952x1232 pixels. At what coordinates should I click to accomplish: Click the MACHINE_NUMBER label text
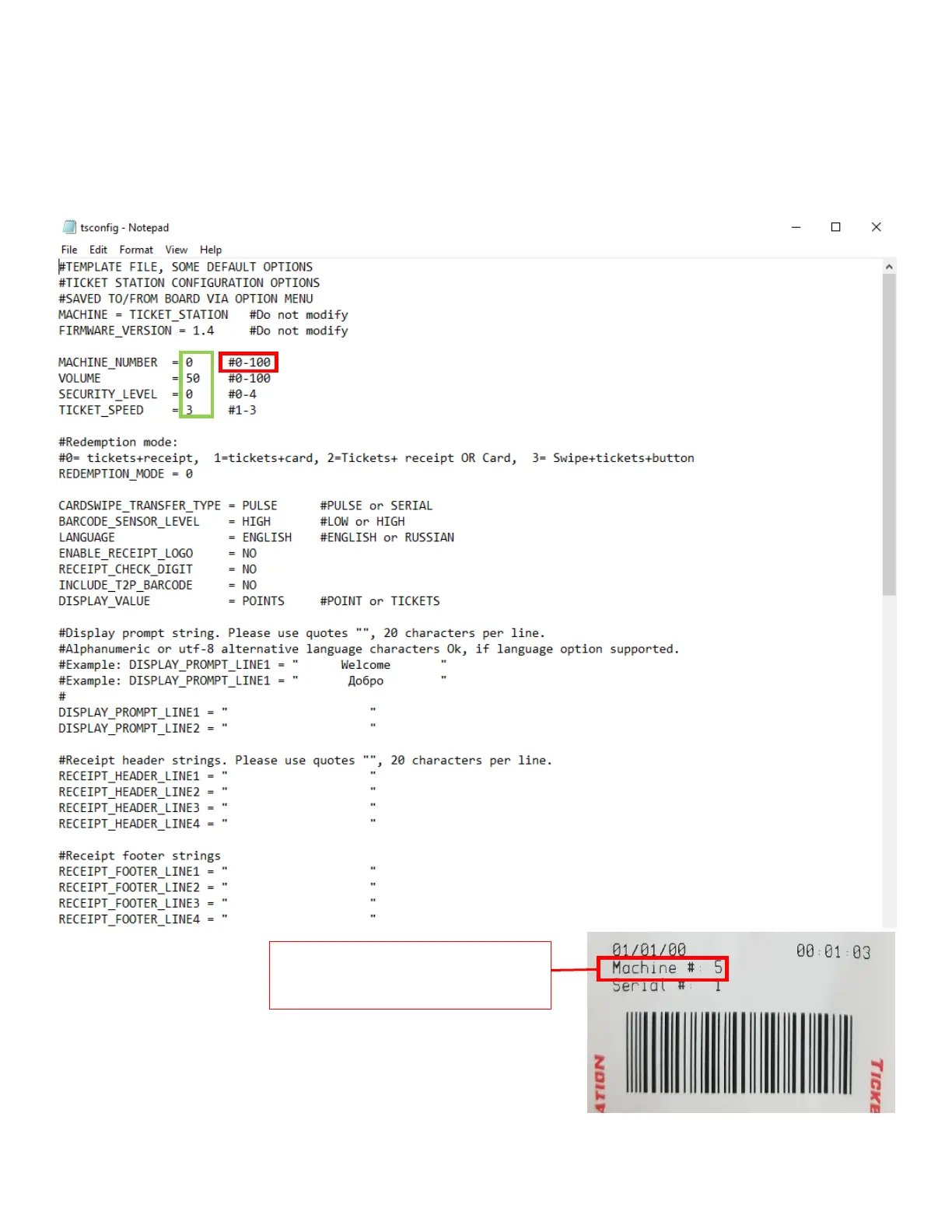pos(108,362)
